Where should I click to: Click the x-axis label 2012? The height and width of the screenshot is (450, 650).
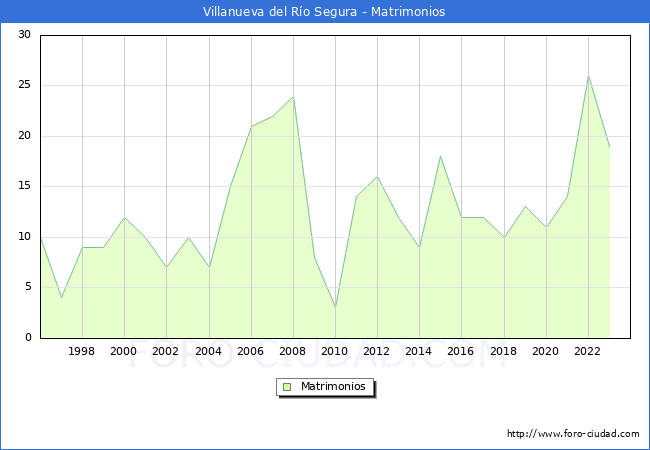(x=376, y=351)
